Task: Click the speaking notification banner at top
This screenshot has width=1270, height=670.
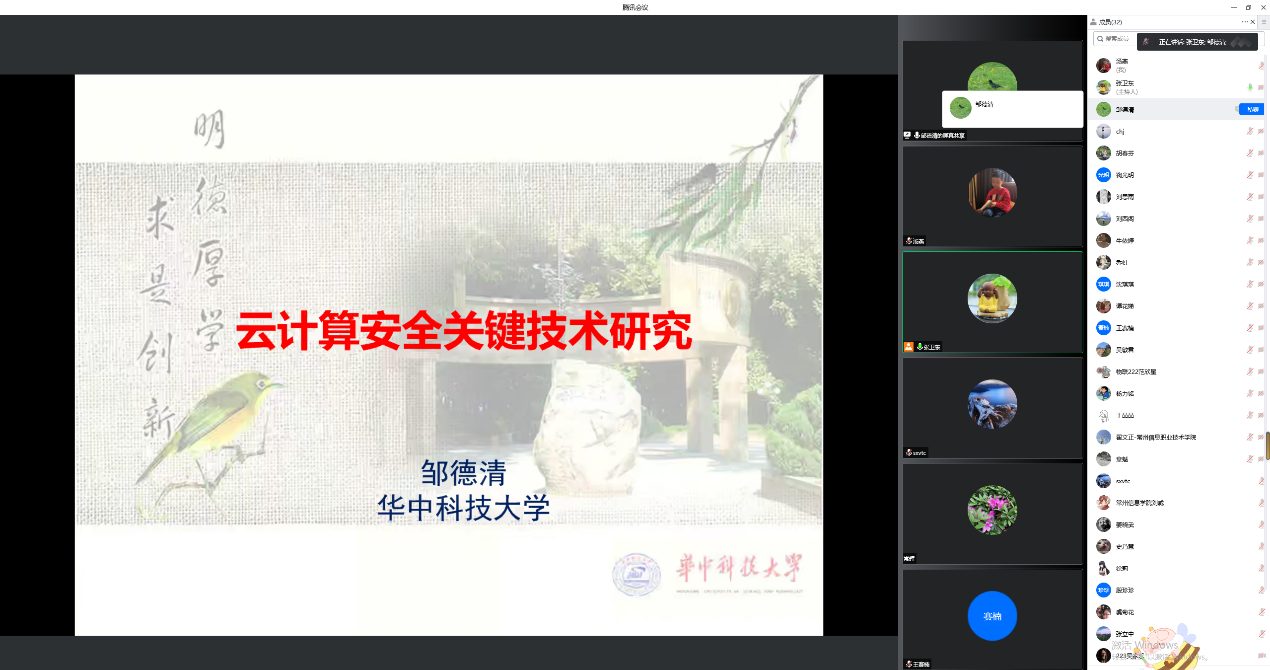Action: coord(1197,42)
